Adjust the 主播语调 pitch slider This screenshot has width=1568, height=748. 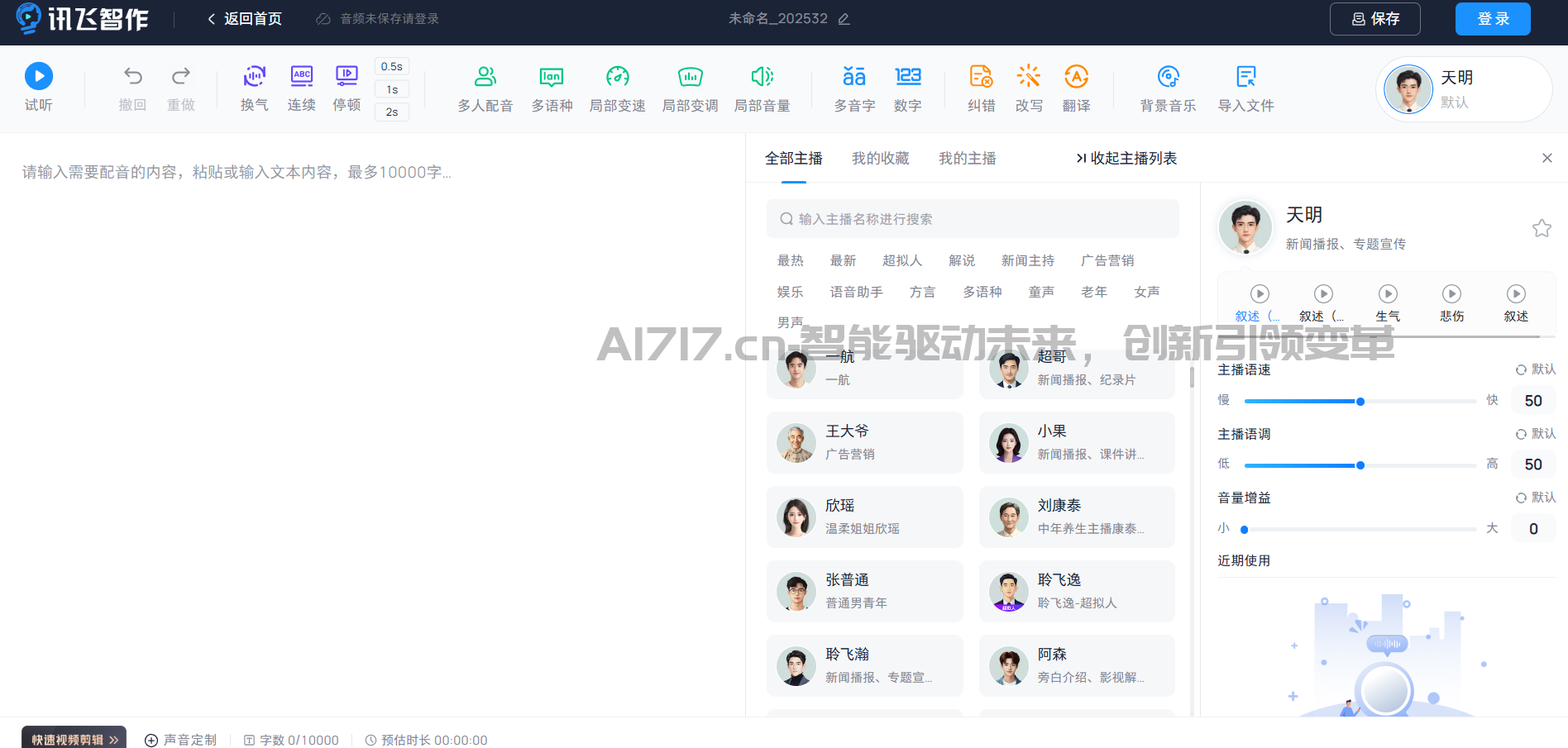click(x=1360, y=465)
